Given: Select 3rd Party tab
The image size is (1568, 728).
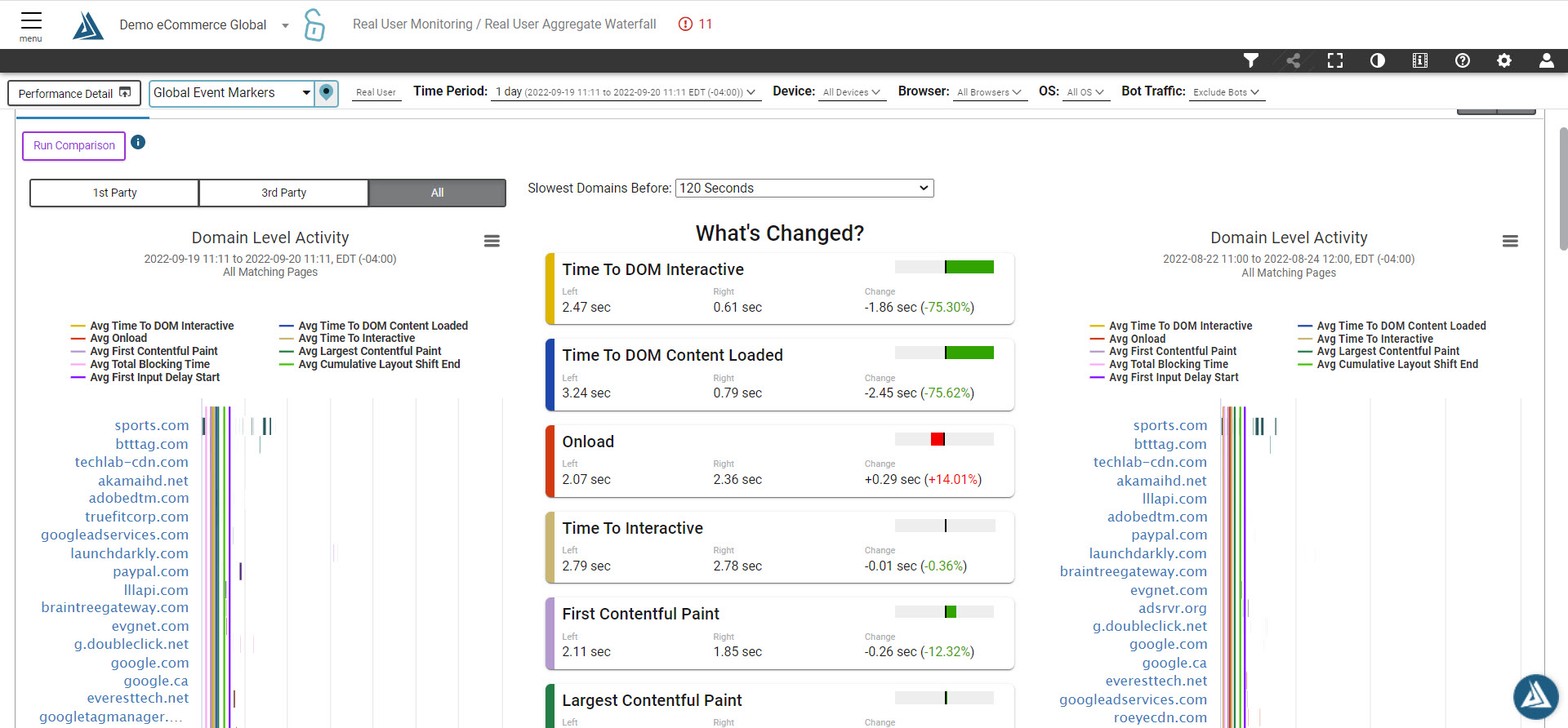Looking at the screenshot, I should [x=283, y=193].
